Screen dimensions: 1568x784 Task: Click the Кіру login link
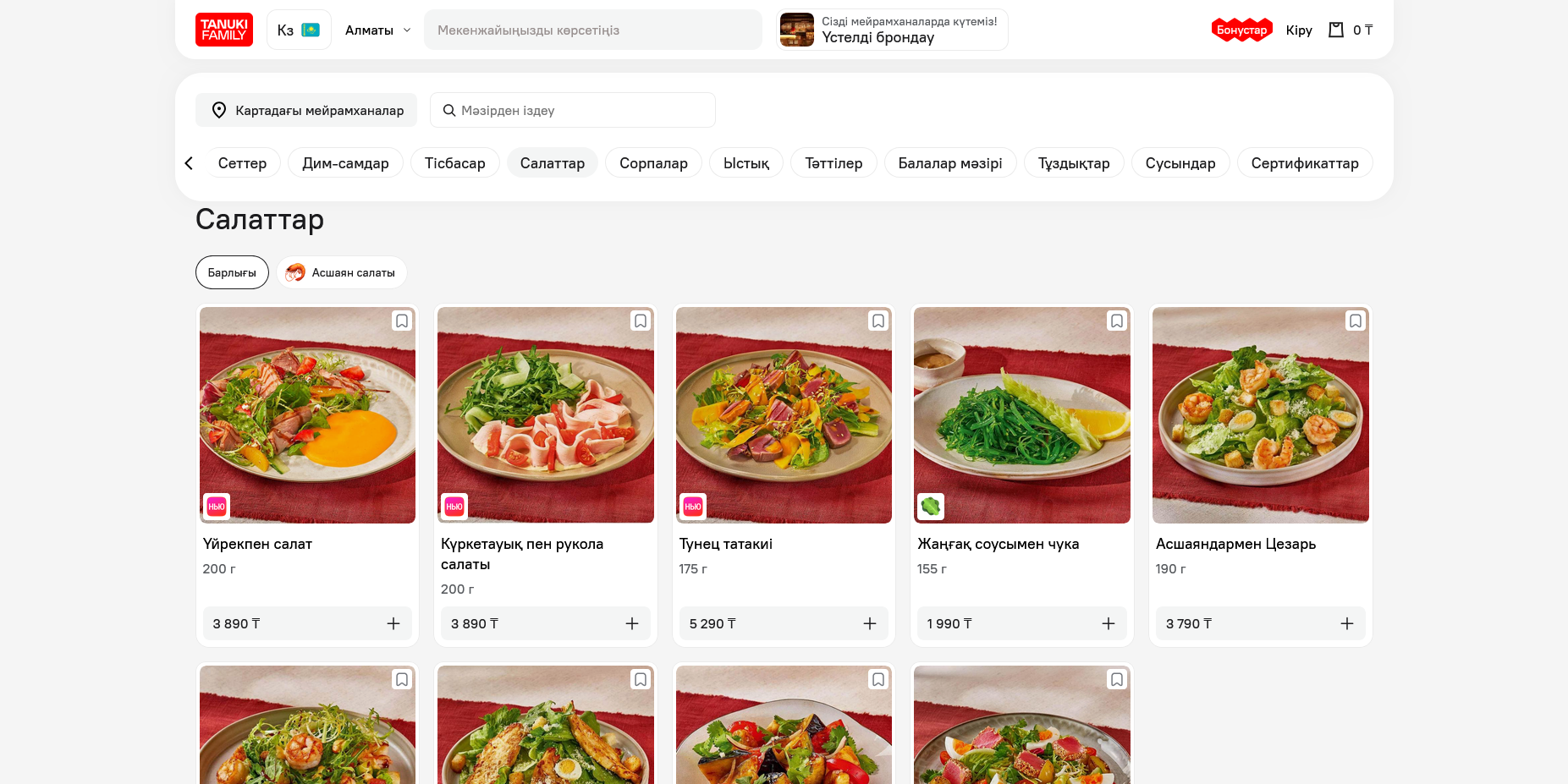(1299, 30)
